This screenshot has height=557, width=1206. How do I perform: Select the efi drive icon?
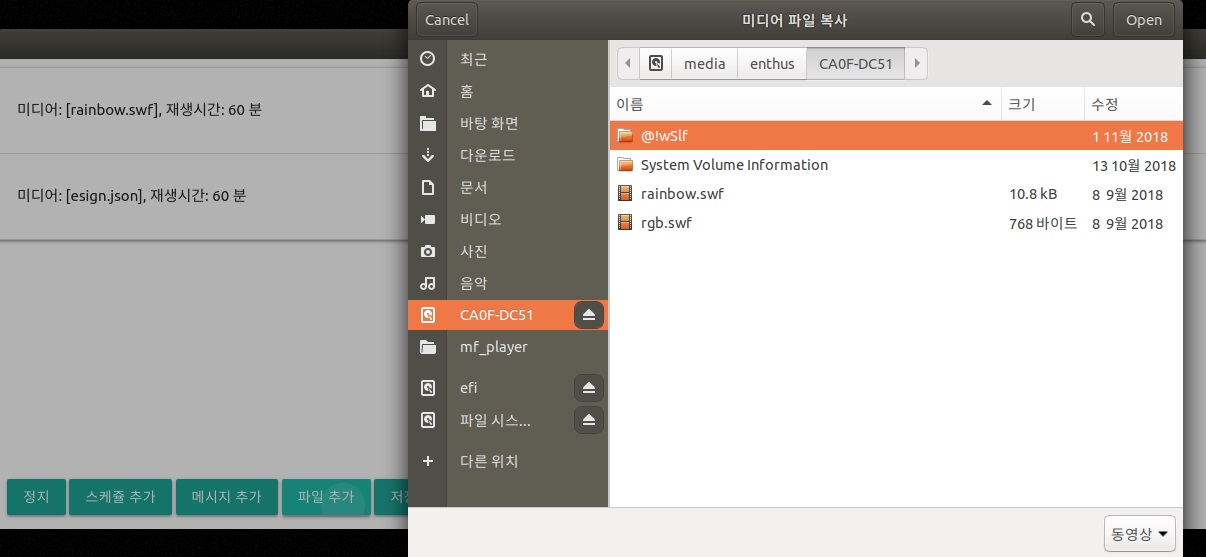(428, 388)
